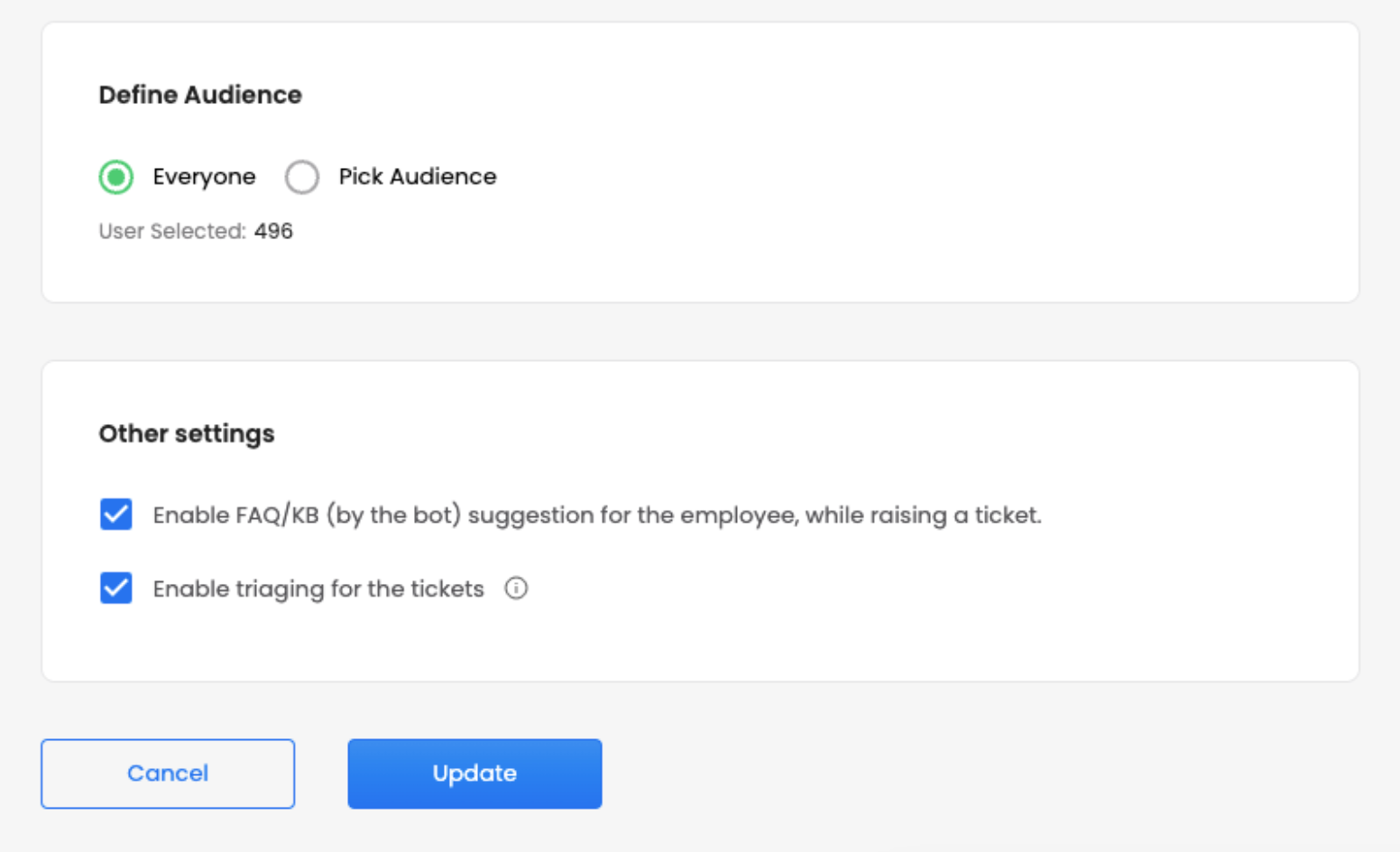Click the "Define Audience" heading

[x=200, y=95]
